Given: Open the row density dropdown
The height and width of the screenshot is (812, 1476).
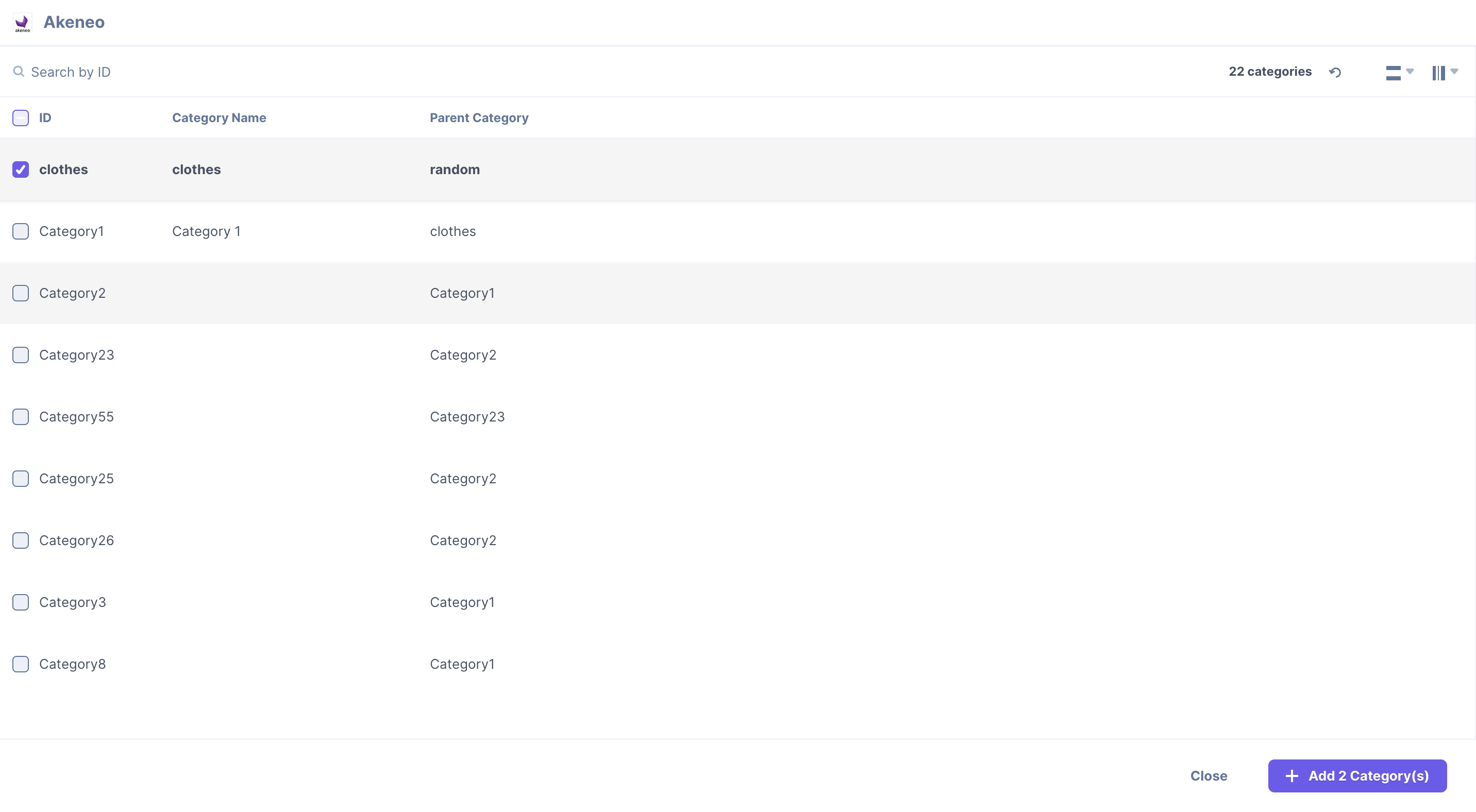Looking at the screenshot, I should pos(1400,72).
